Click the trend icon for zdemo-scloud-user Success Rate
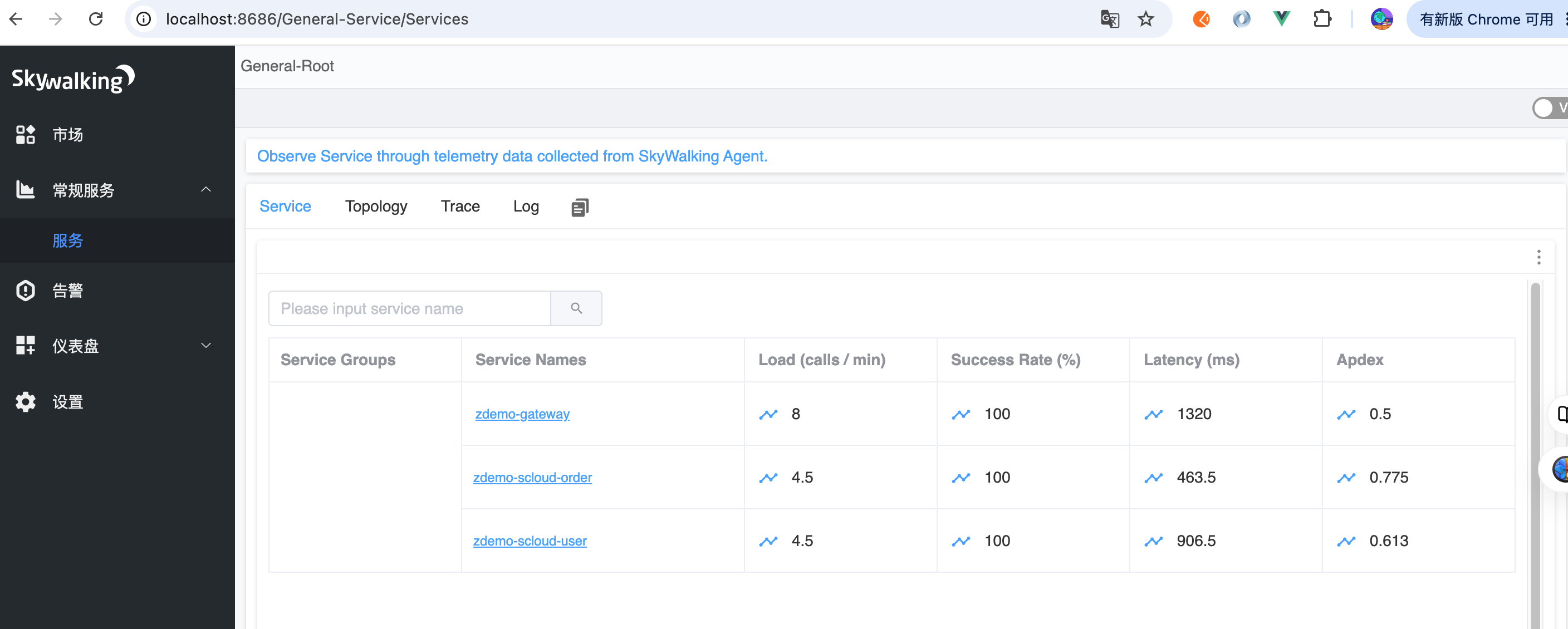Image resolution: width=1568 pixels, height=629 pixels. coord(961,541)
